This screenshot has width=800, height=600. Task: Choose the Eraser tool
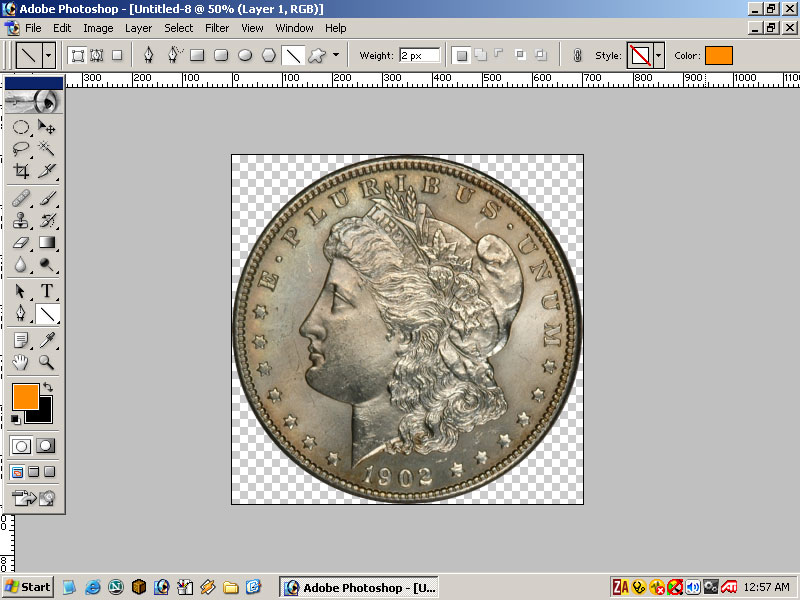coord(21,242)
